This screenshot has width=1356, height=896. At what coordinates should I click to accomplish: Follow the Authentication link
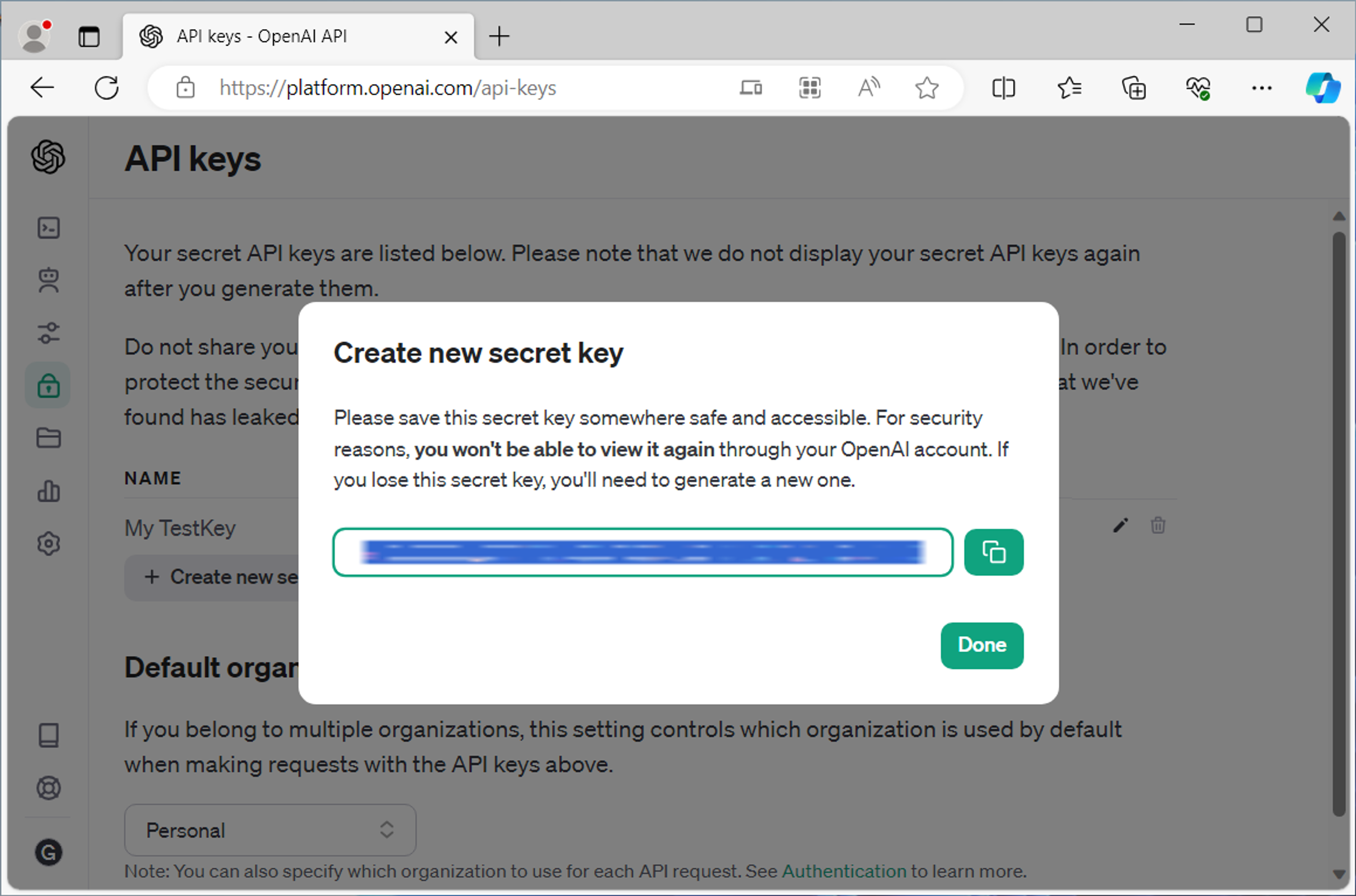point(844,871)
